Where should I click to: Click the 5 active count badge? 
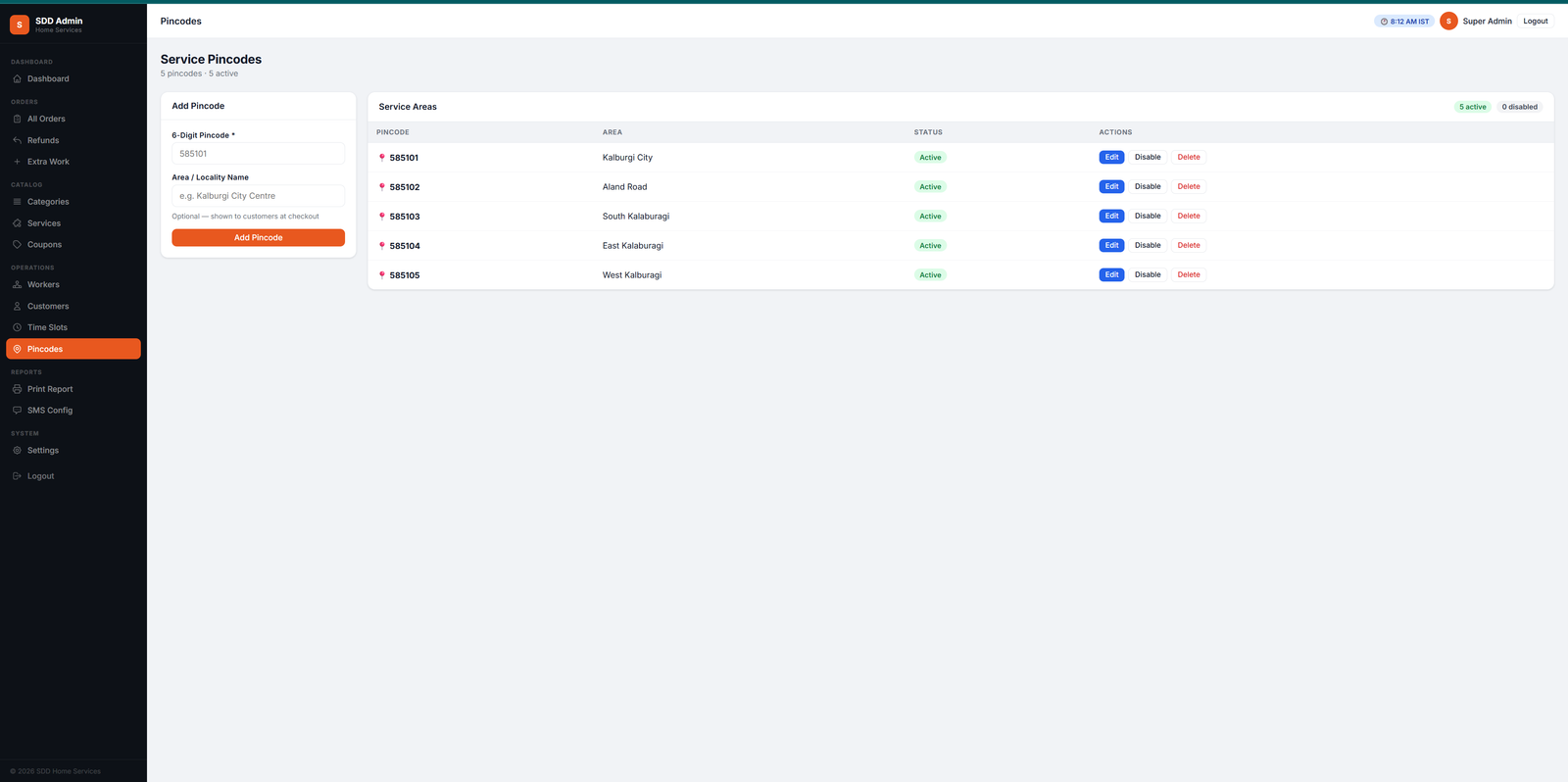tap(1472, 107)
